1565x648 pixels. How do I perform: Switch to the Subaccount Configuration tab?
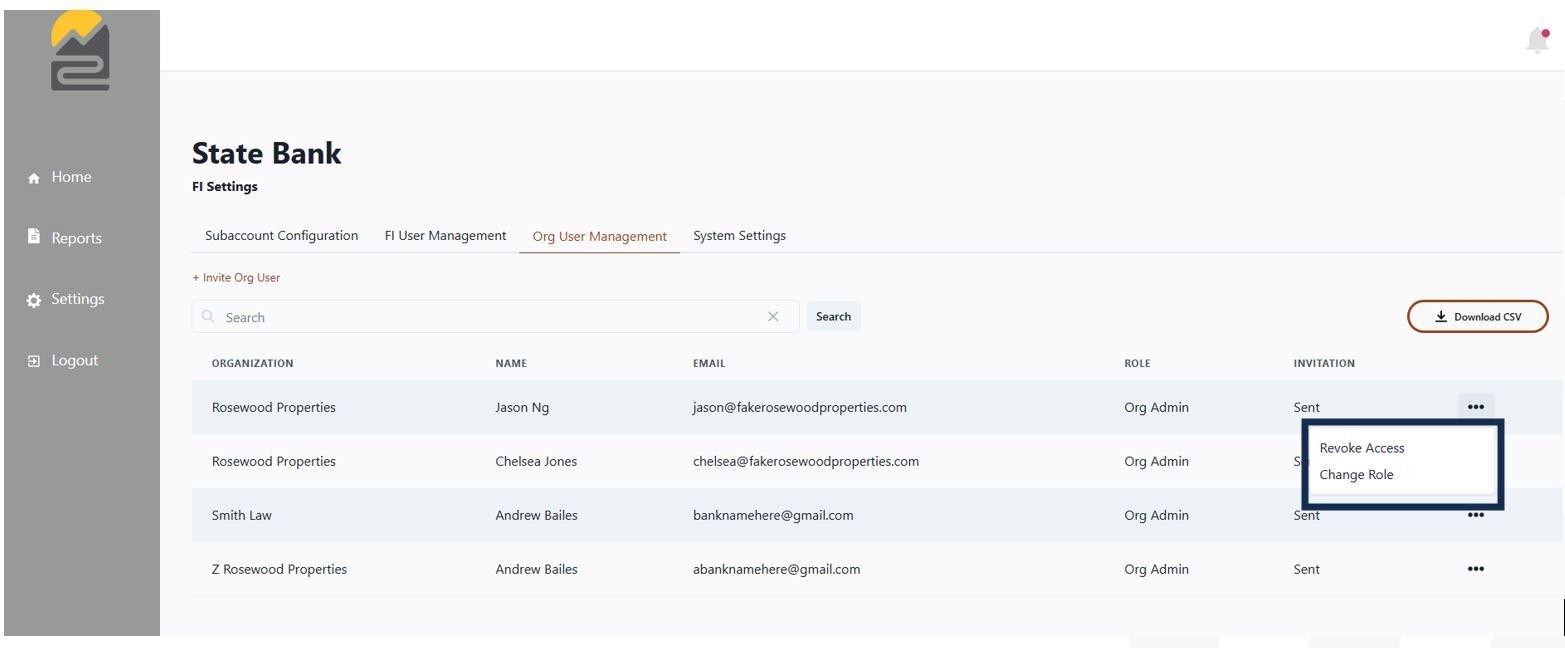tap(281, 236)
